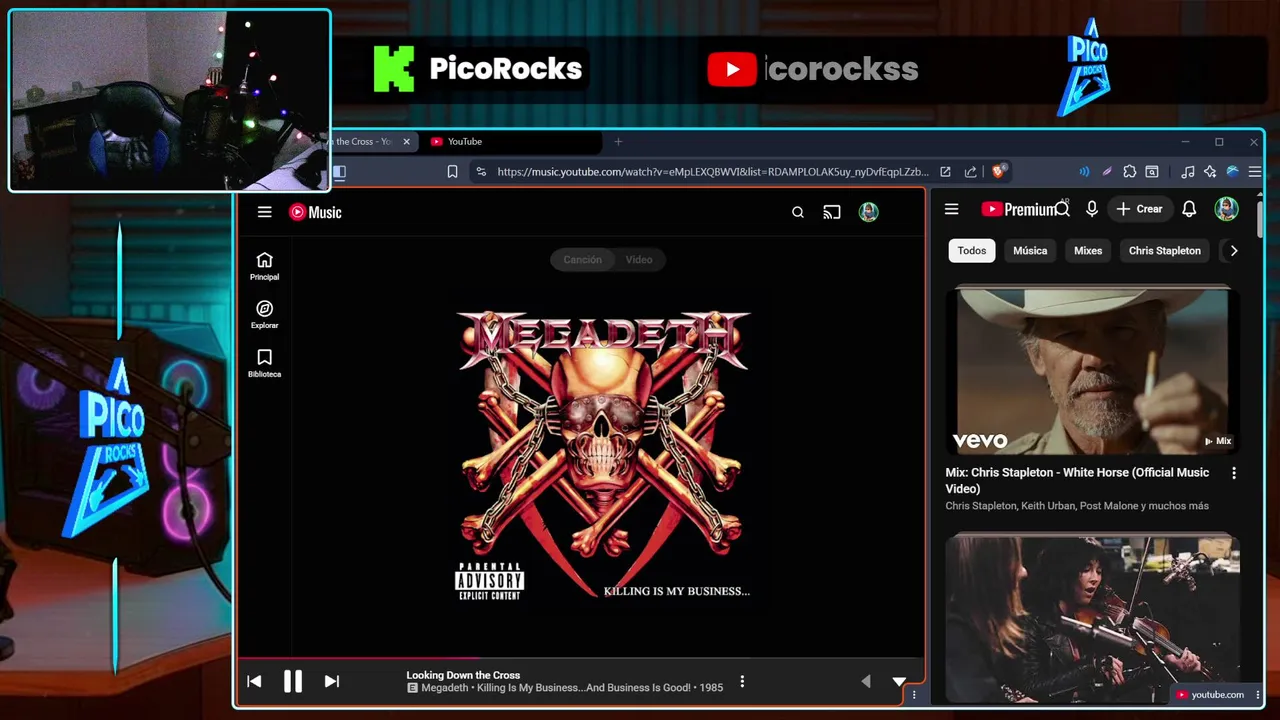Open the song's three-dot options menu
Image resolution: width=1280 pixels, height=720 pixels.
tap(742, 681)
